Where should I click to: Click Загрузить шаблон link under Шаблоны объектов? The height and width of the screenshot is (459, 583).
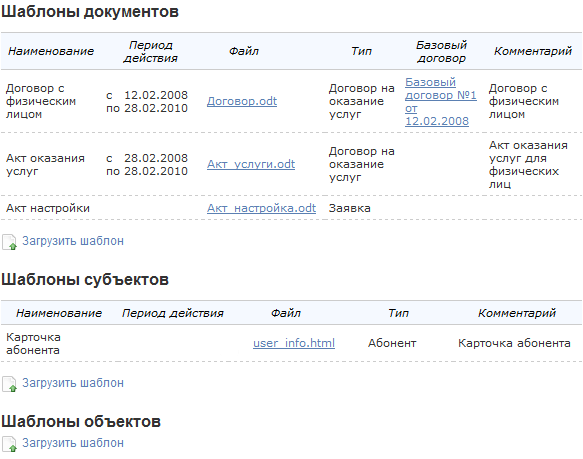click(73, 443)
